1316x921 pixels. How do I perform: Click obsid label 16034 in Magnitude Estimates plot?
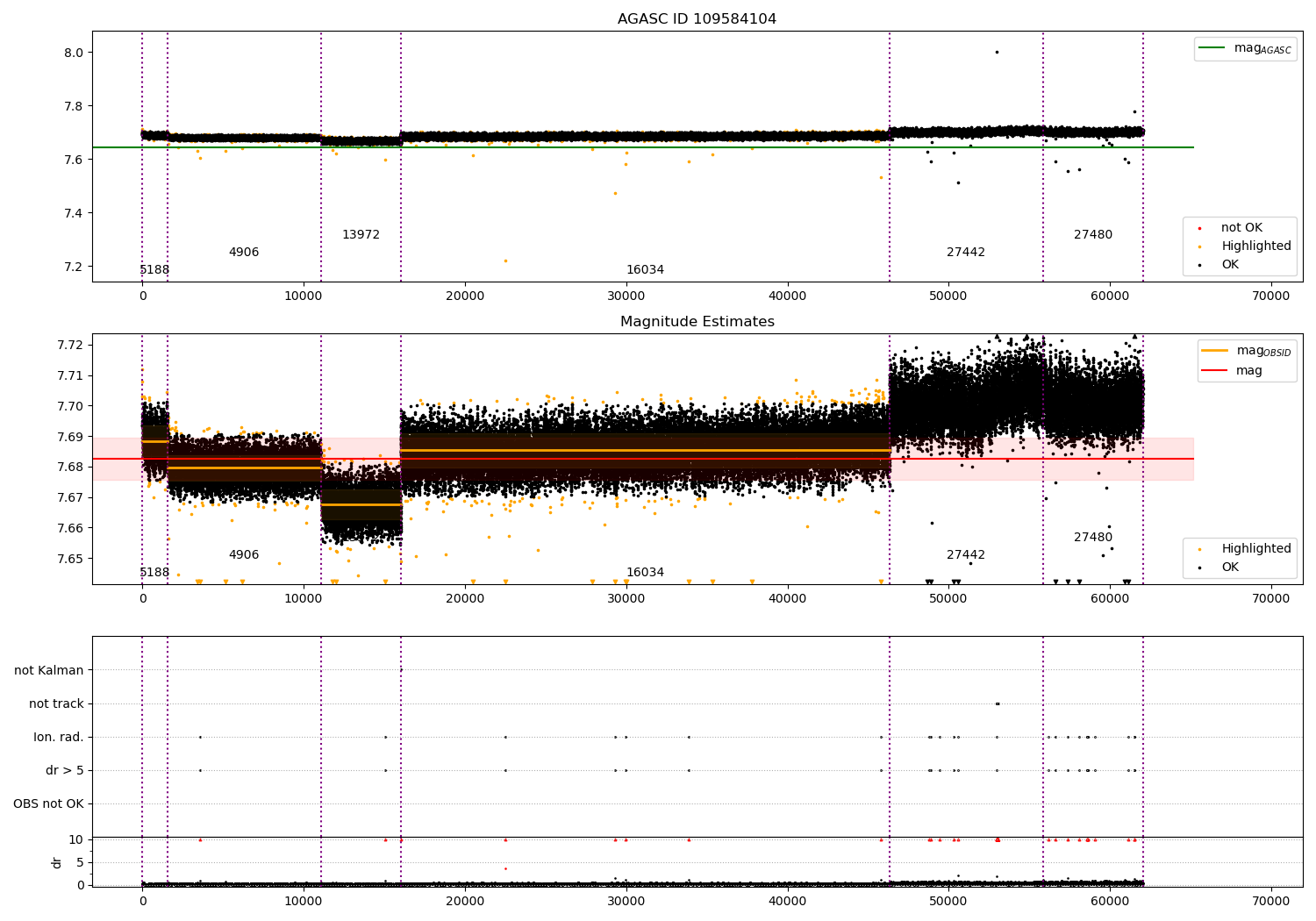click(645, 573)
